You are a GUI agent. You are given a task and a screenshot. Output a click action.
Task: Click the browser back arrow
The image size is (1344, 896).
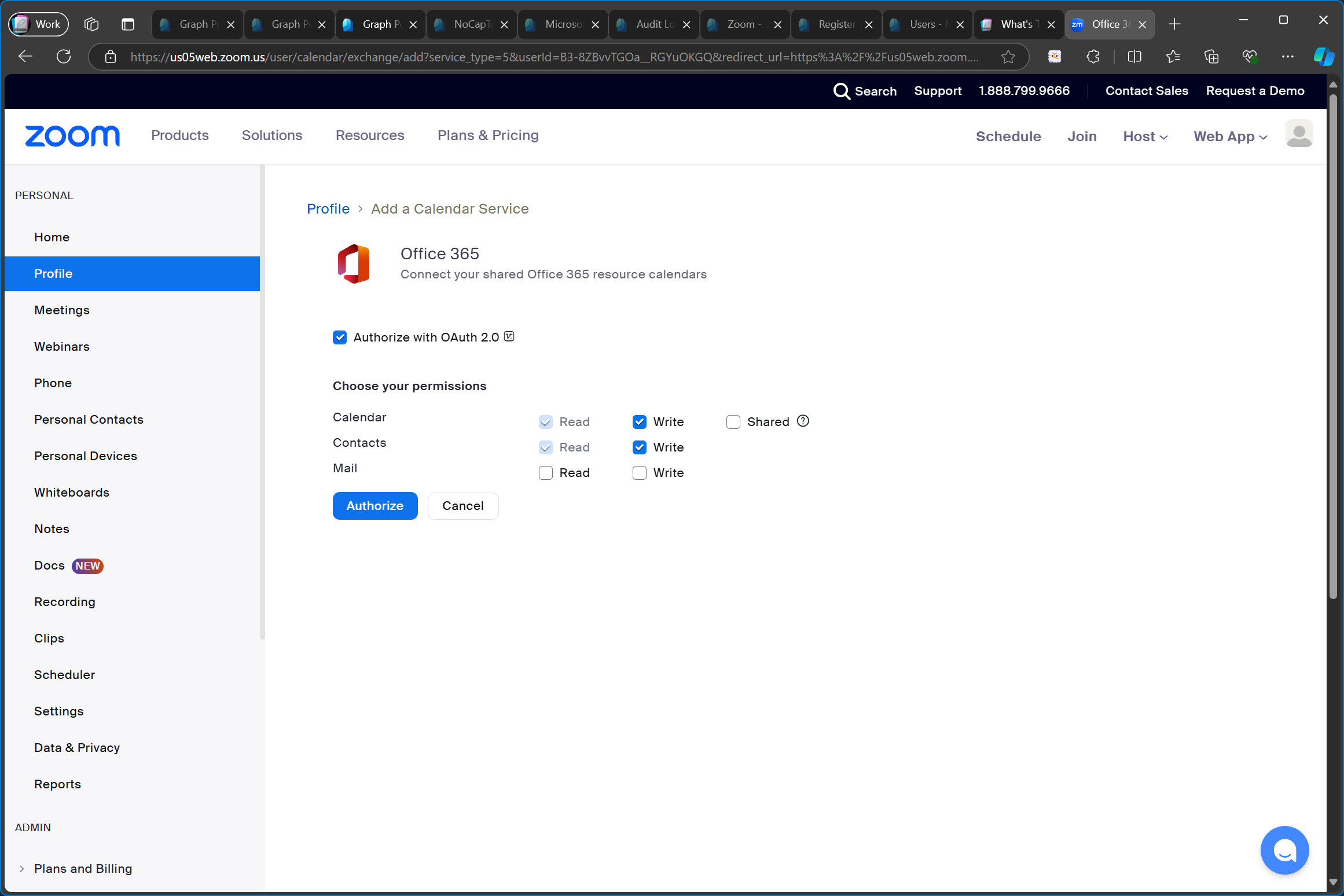(x=25, y=57)
